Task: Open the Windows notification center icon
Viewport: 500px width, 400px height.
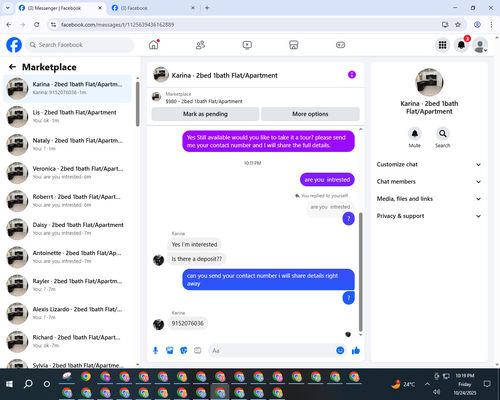Action: click(x=487, y=384)
